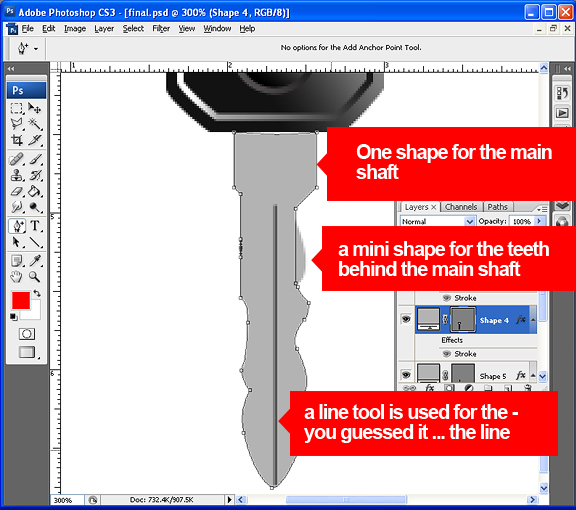Select the Move tool

coord(35,108)
